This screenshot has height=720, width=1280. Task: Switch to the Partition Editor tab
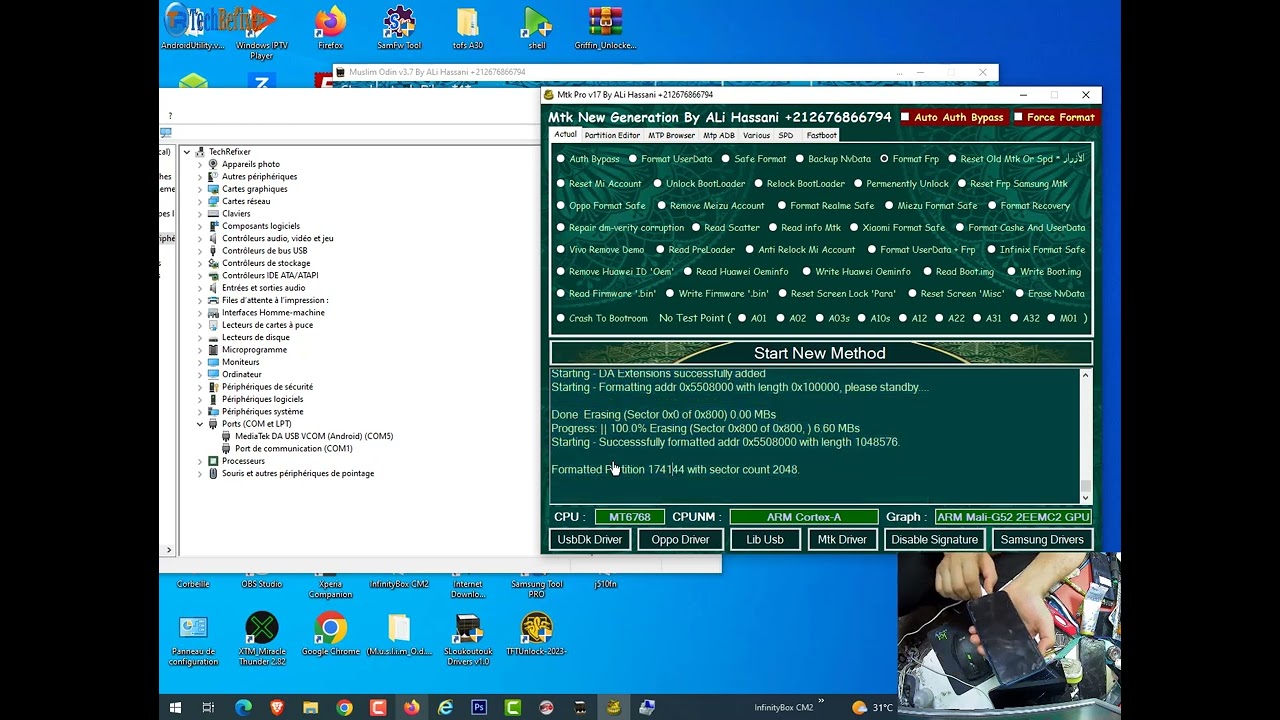(612, 136)
